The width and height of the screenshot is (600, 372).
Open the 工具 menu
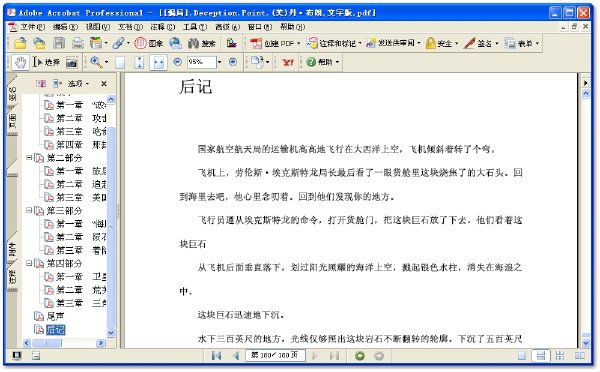pyautogui.click(x=195, y=27)
